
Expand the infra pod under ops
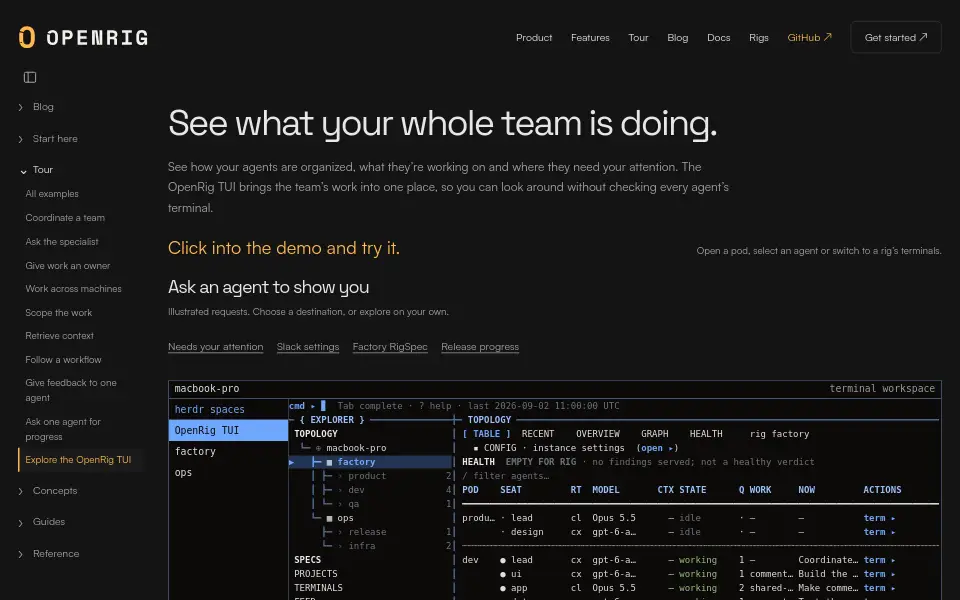(340, 546)
